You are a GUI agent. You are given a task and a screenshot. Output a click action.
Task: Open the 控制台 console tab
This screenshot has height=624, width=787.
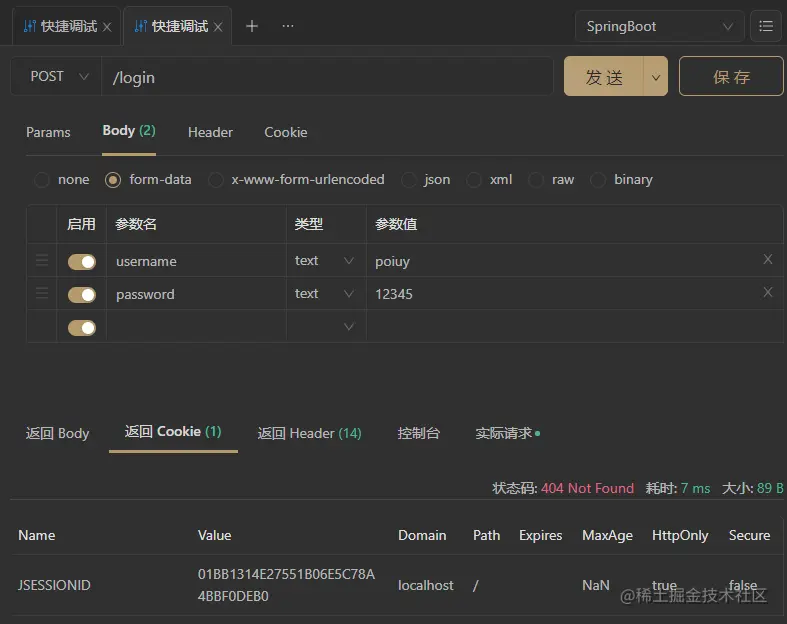click(419, 433)
